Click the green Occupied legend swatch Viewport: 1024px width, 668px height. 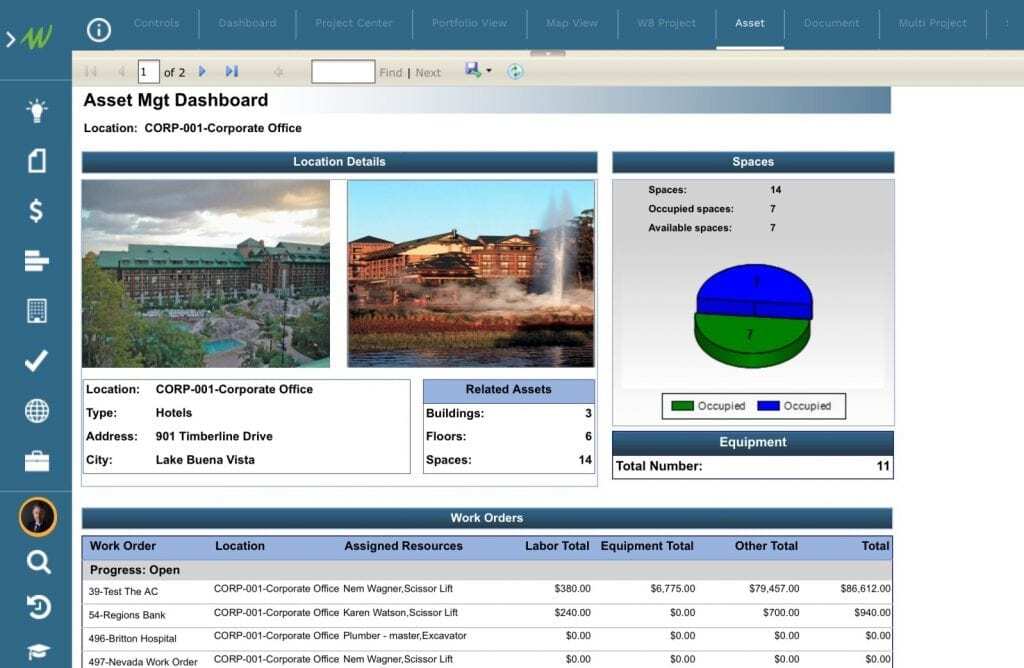click(682, 406)
